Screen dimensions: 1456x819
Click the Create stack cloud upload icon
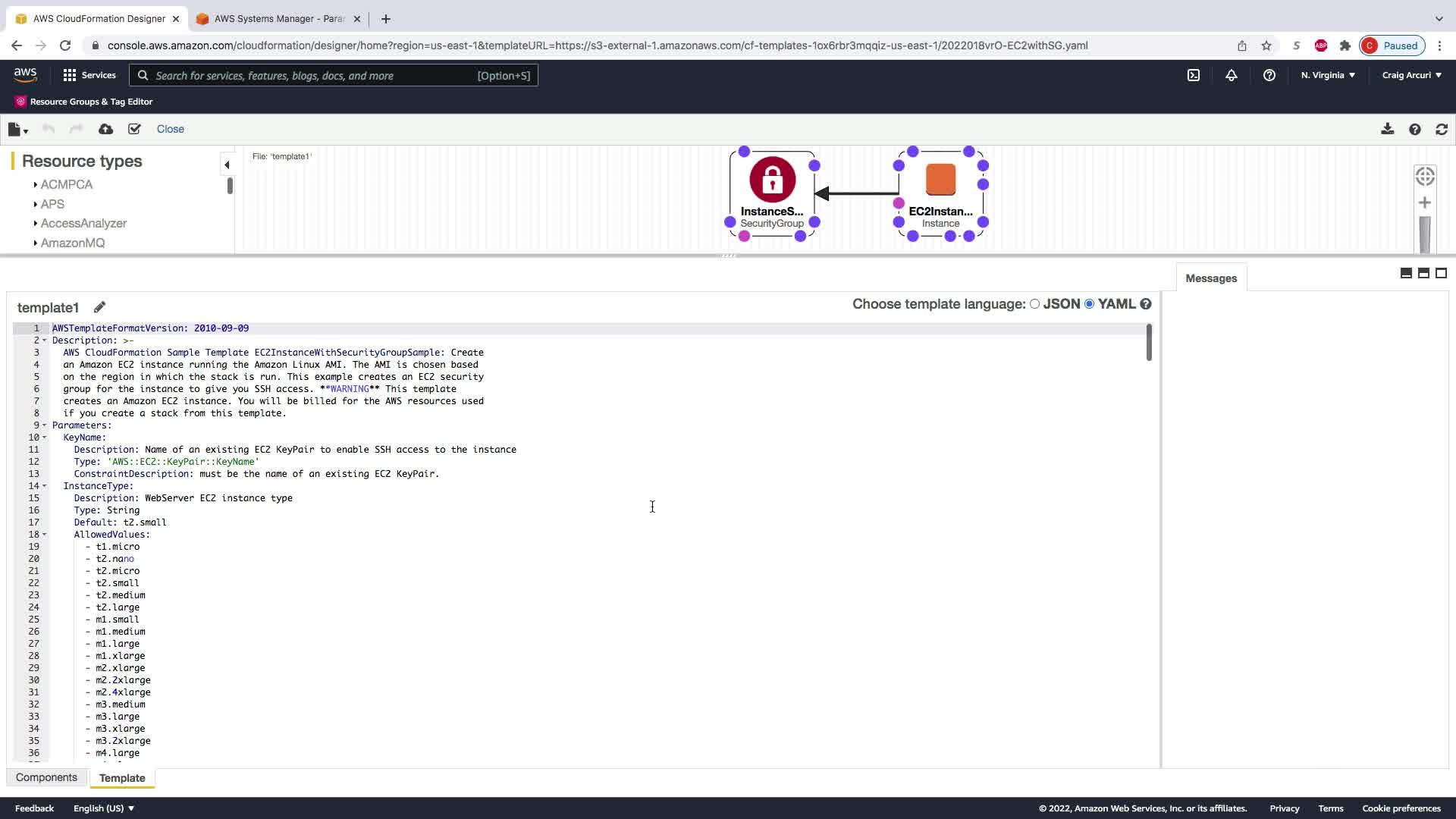(x=105, y=129)
